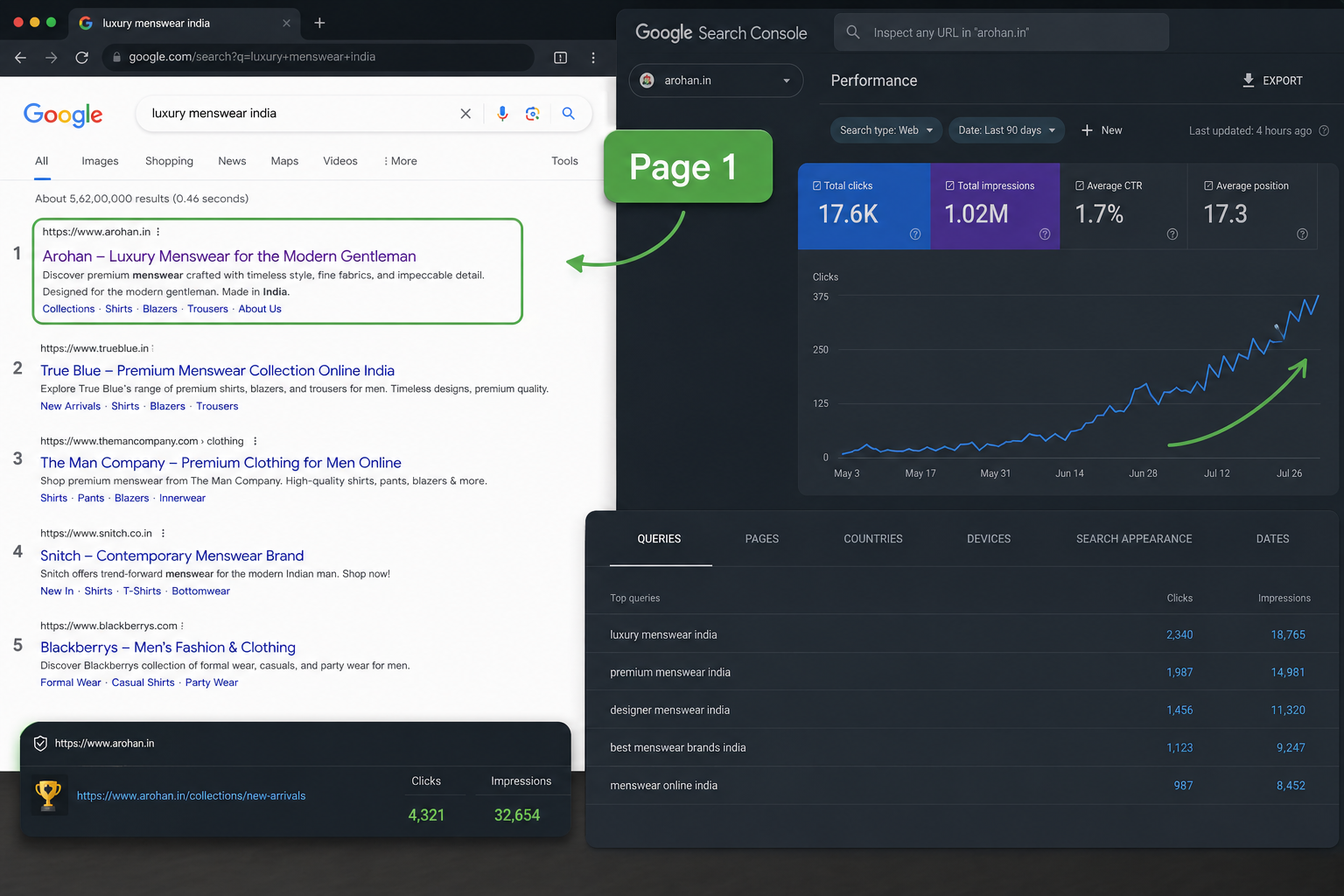The height and width of the screenshot is (896, 1344).
Task: Click the Inspect any URL field
Action: 1001,32
